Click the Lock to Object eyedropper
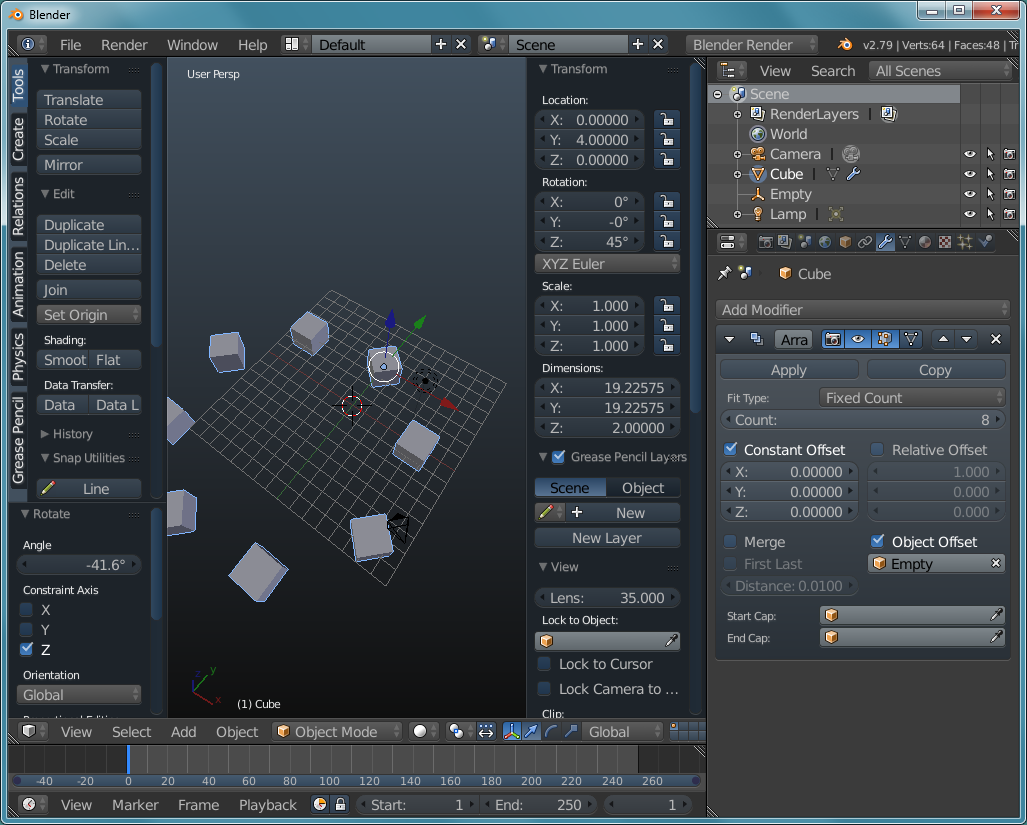The width and height of the screenshot is (1027, 825). 671,641
